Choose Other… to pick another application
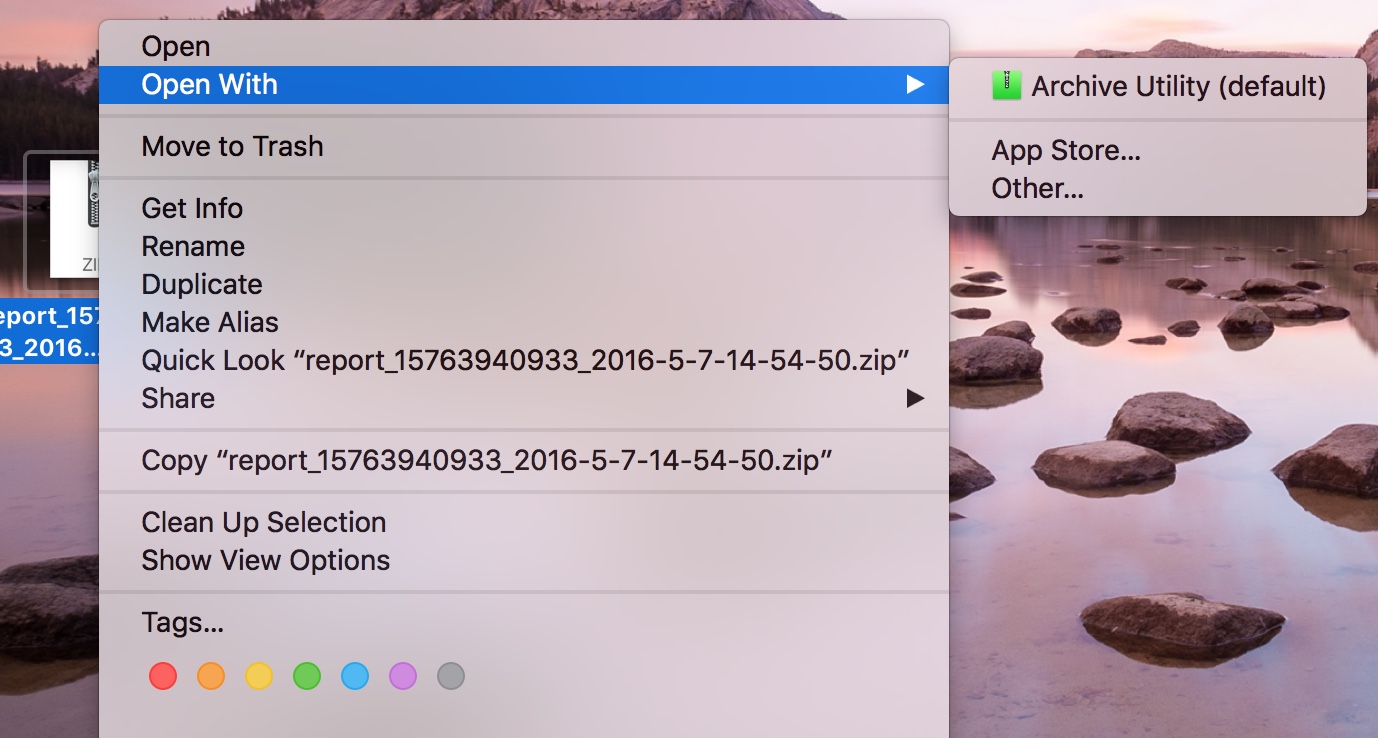The width and height of the screenshot is (1378, 738). pos(1037,189)
